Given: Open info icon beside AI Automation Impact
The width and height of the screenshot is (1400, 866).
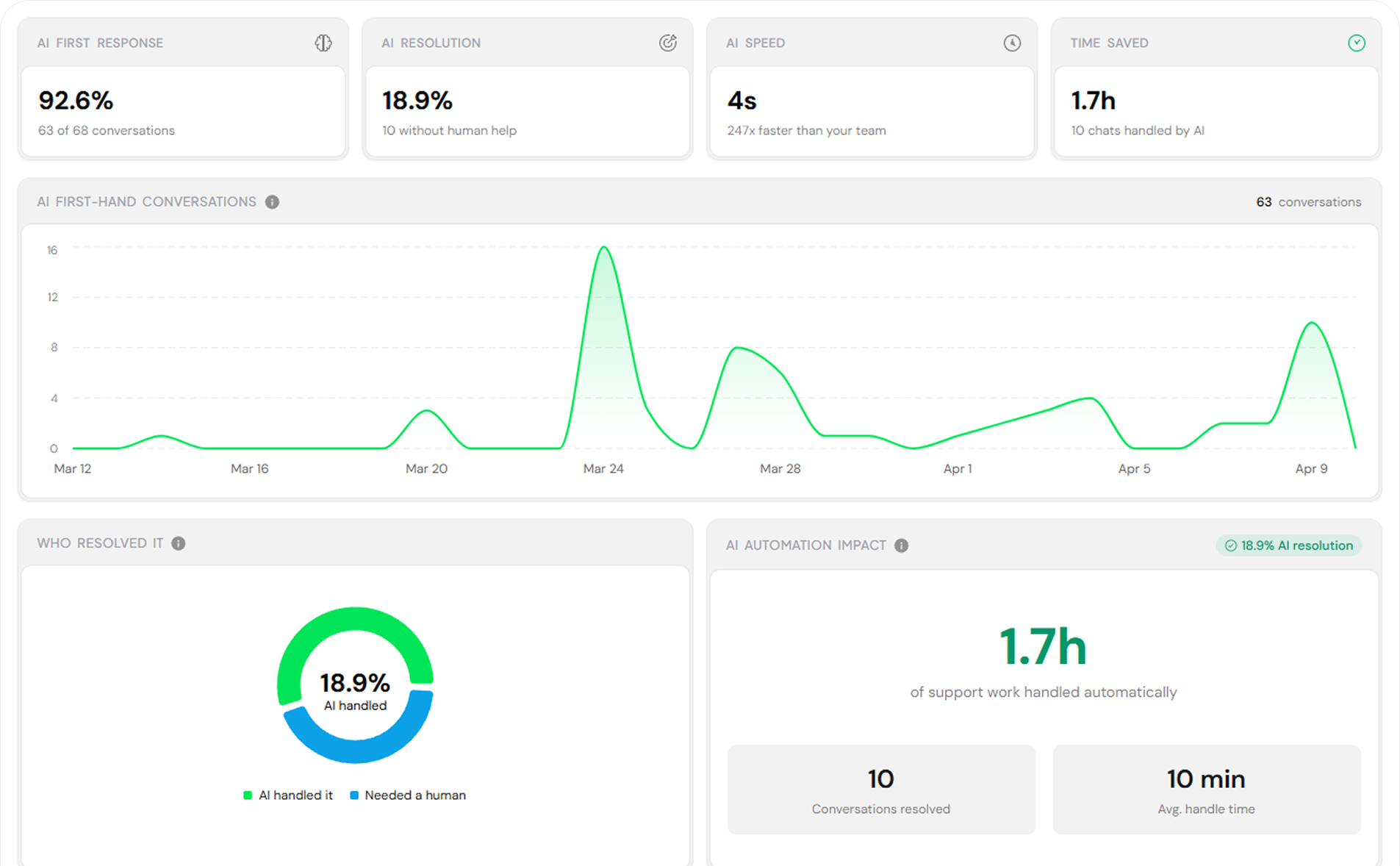Looking at the screenshot, I should point(902,545).
